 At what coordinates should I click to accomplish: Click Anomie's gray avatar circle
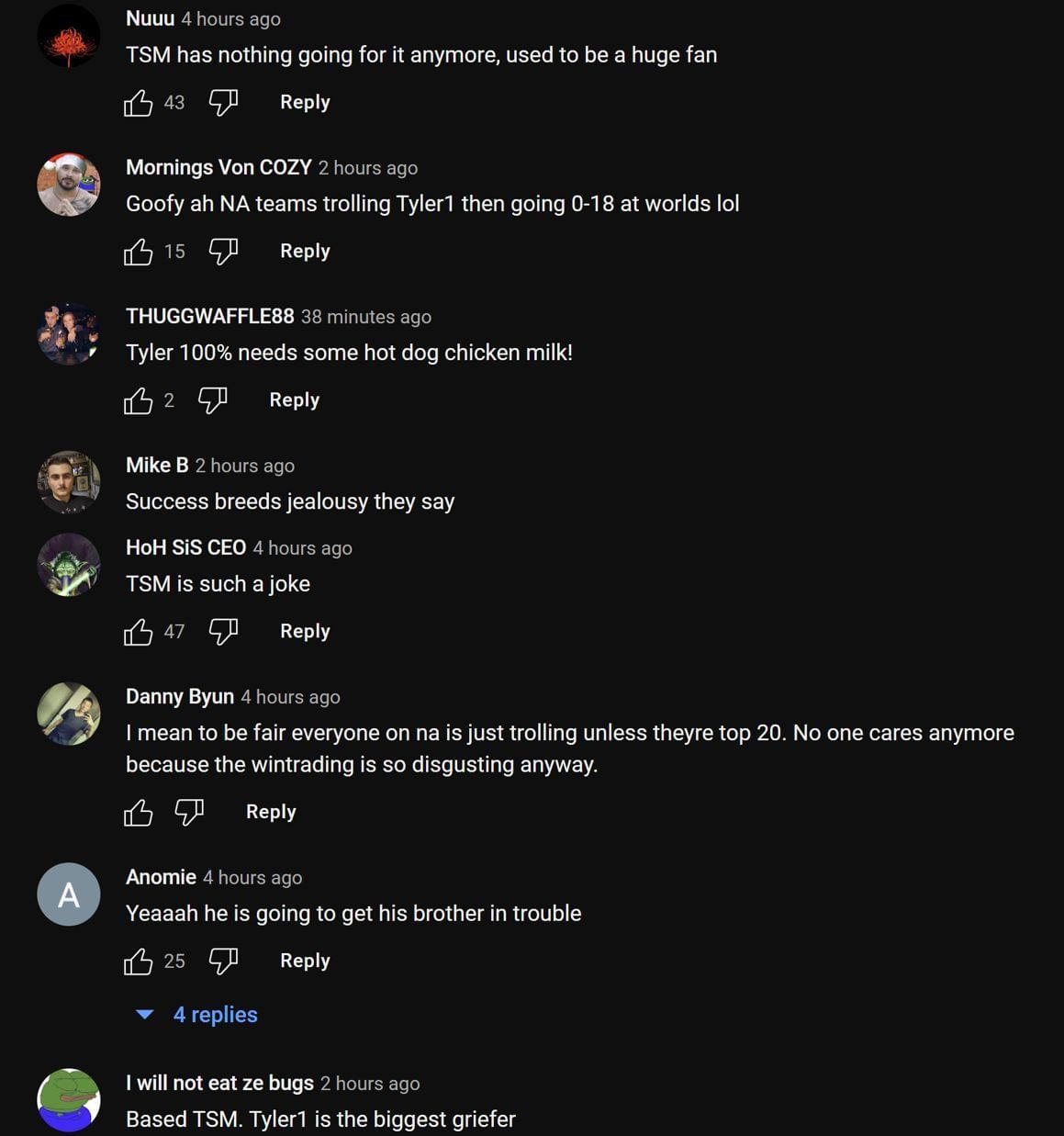68,894
